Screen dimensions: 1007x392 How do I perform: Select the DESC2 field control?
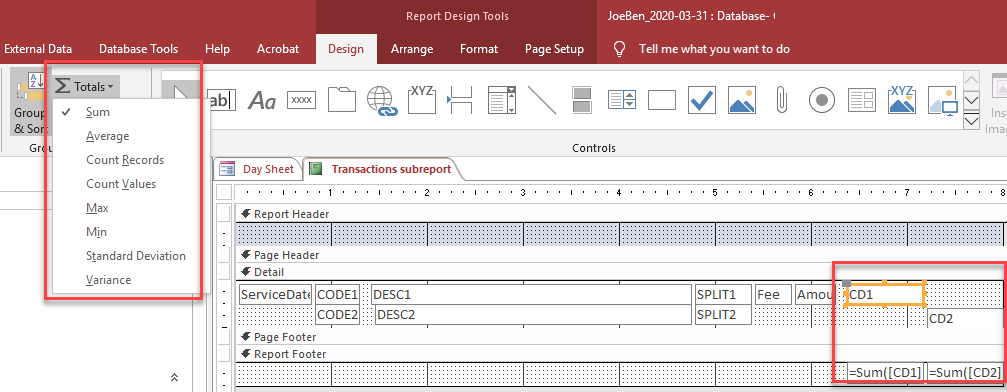click(x=534, y=315)
